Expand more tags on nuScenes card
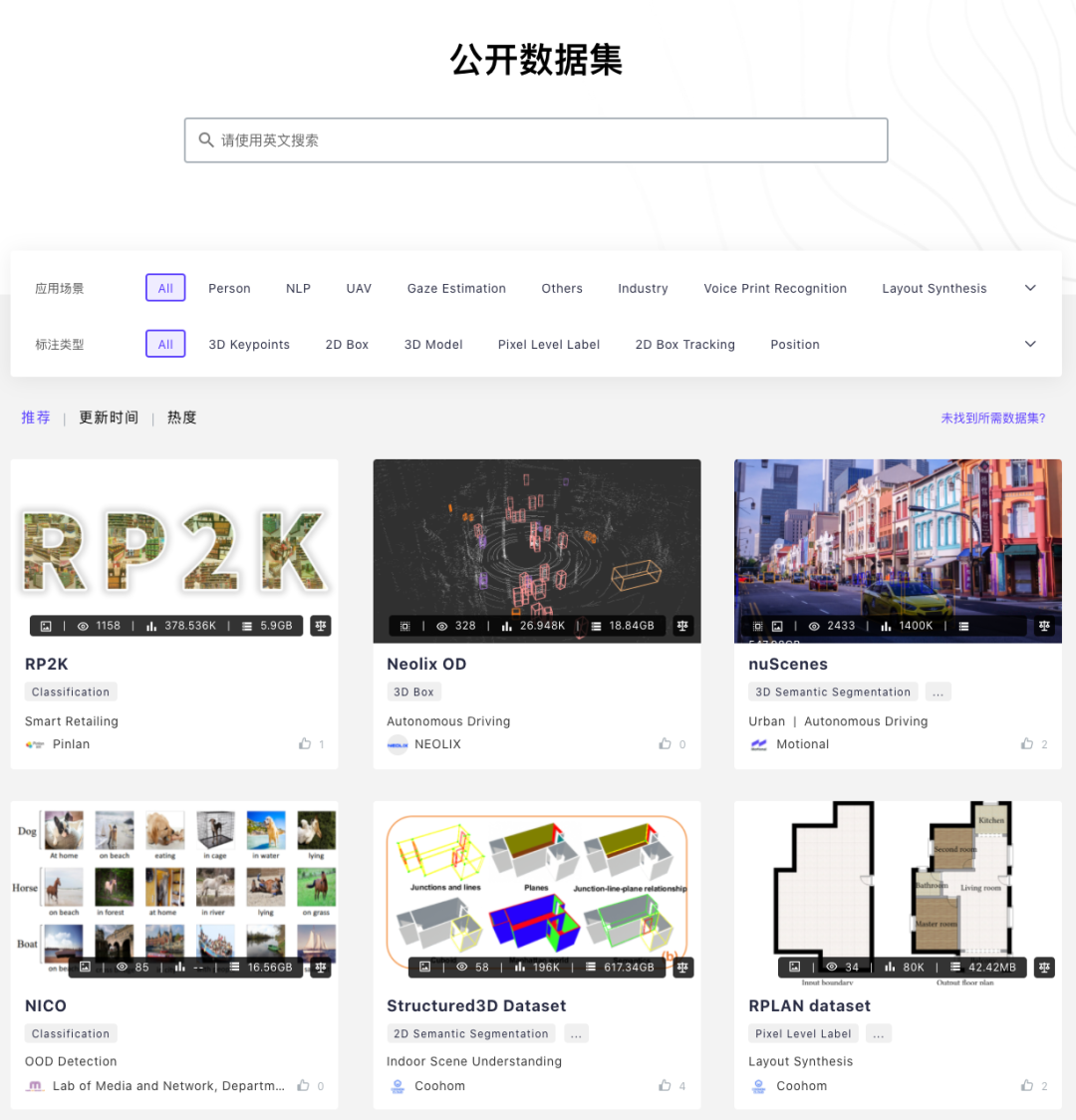This screenshot has width=1076, height=1120. point(939,692)
